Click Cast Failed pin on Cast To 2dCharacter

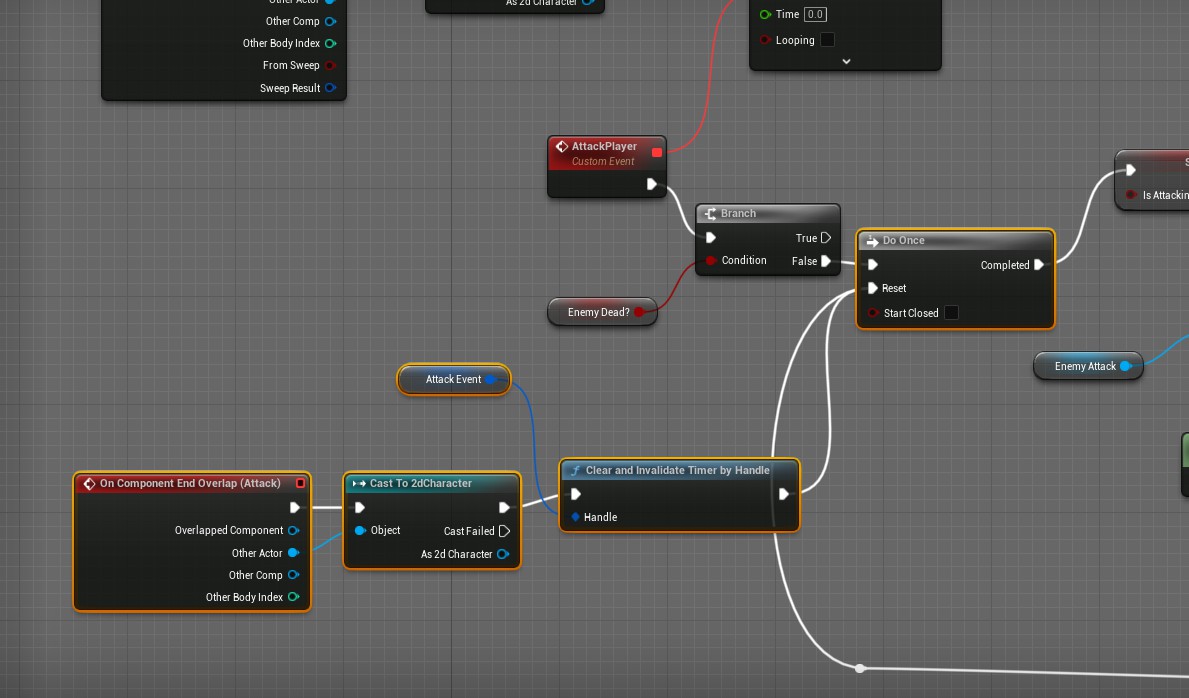tap(504, 531)
